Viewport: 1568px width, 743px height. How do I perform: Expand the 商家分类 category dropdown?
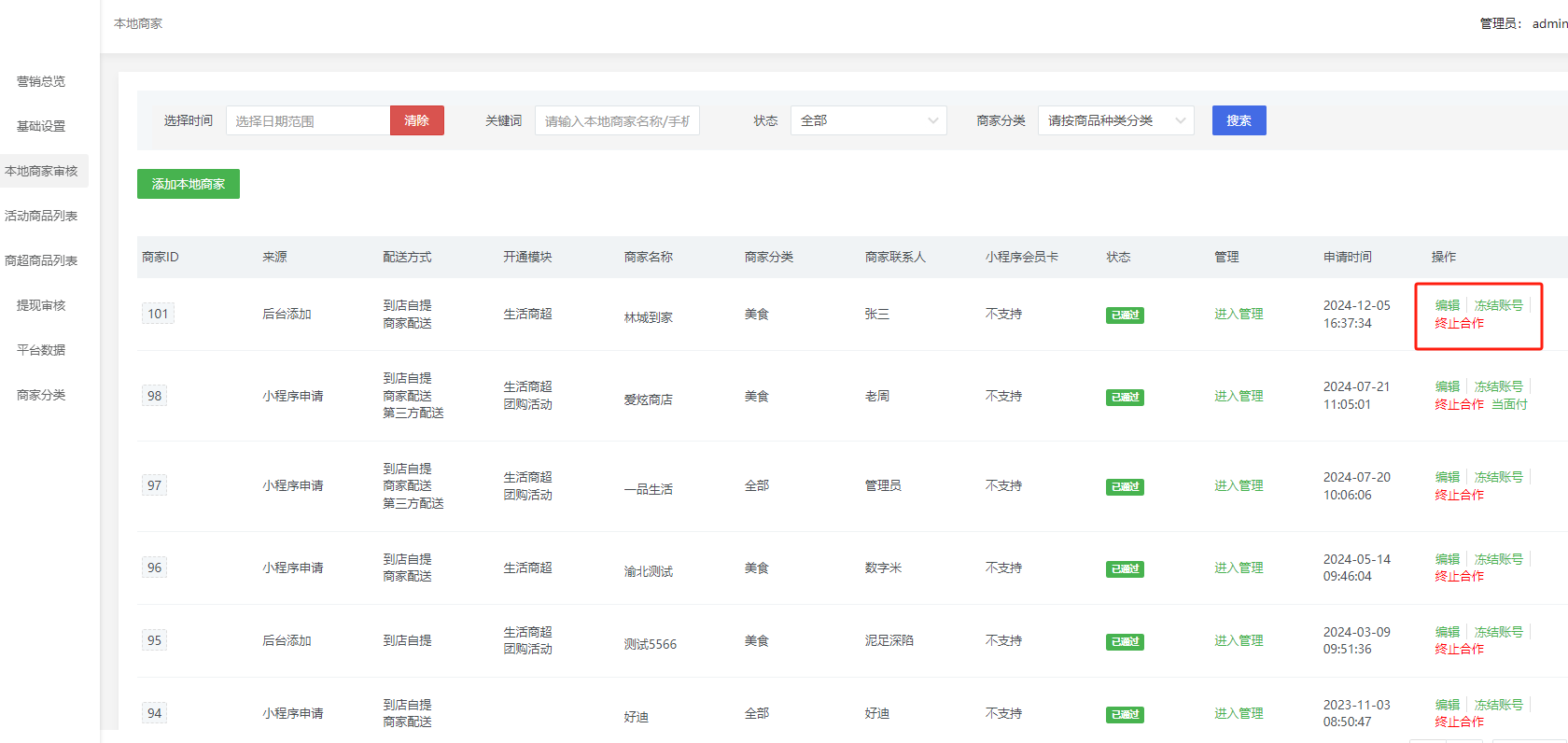point(1115,120)
